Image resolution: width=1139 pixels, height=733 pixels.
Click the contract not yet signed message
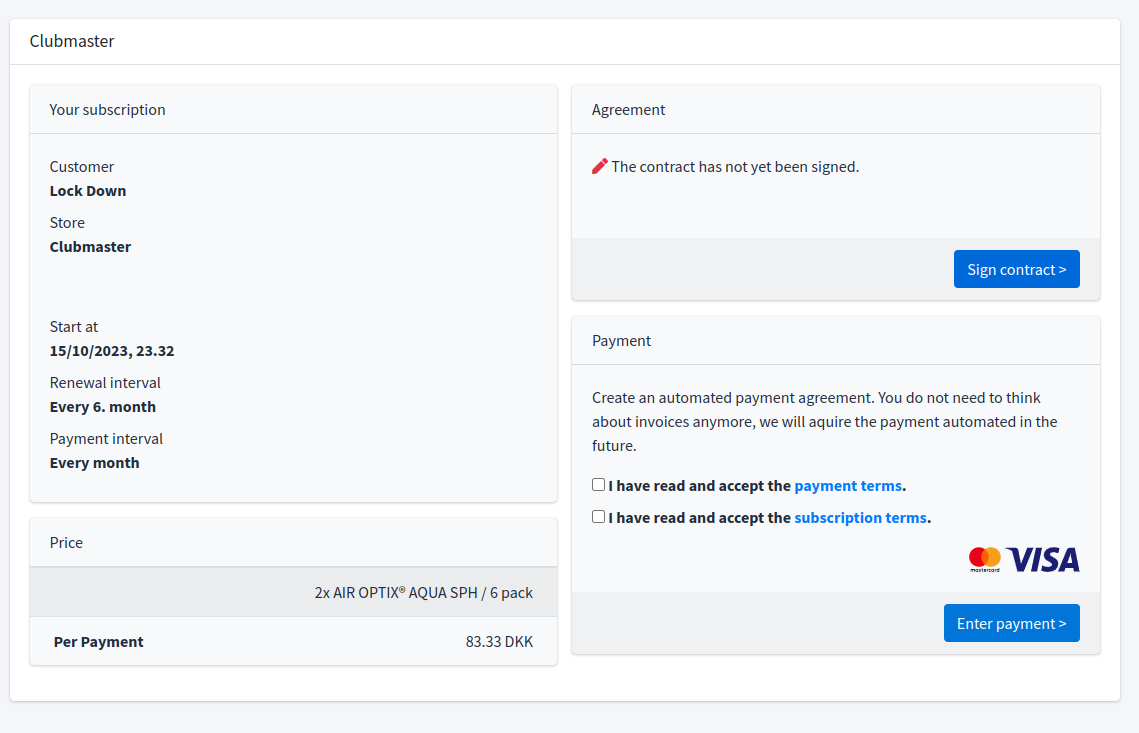(735, 167)
